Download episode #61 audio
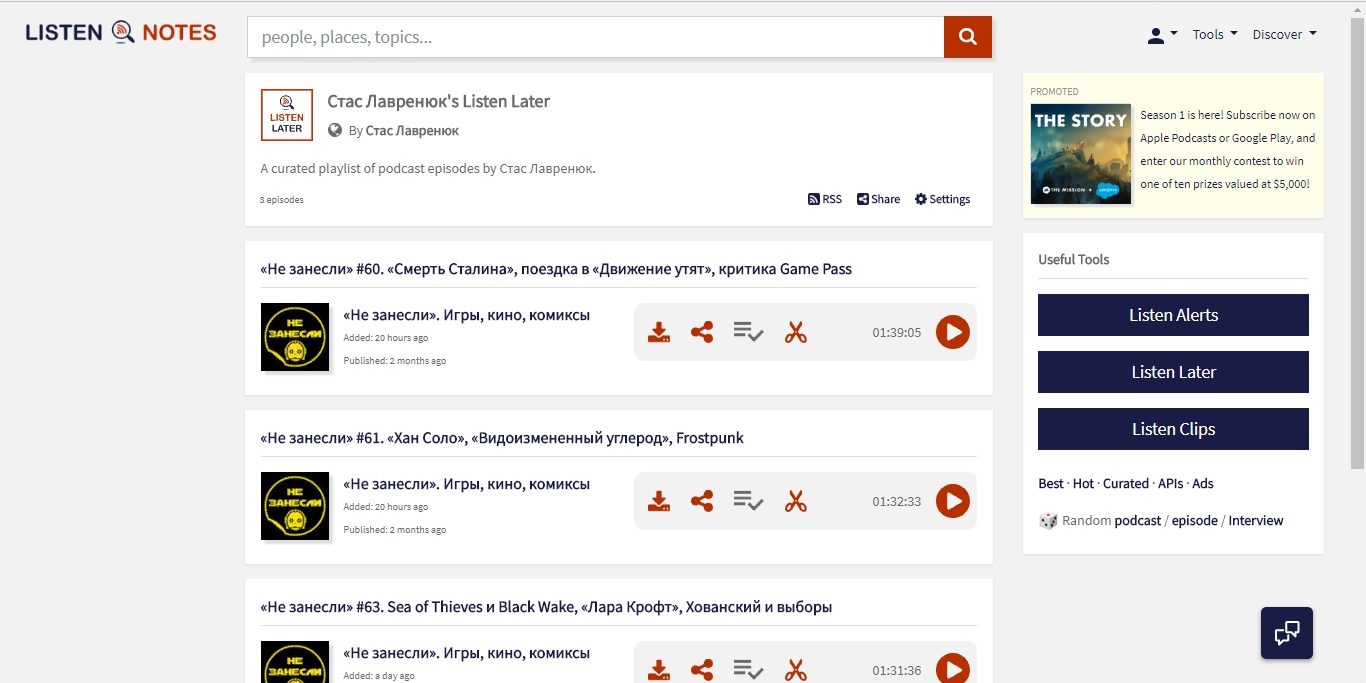Screen dimensions: 1366x683 tap(658, 501)
